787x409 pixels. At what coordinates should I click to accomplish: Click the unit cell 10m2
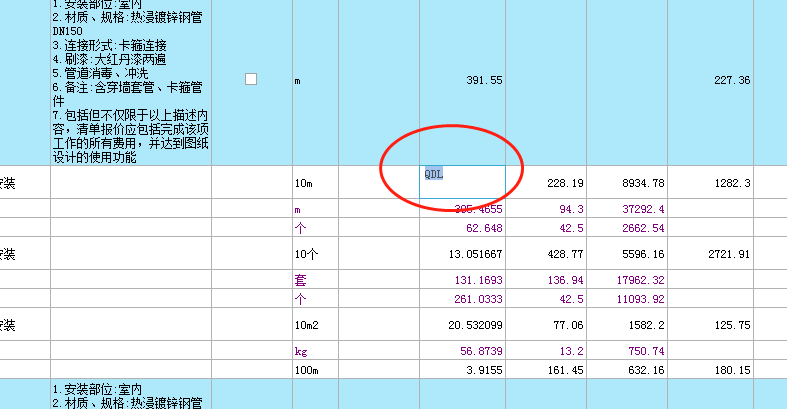307,325
